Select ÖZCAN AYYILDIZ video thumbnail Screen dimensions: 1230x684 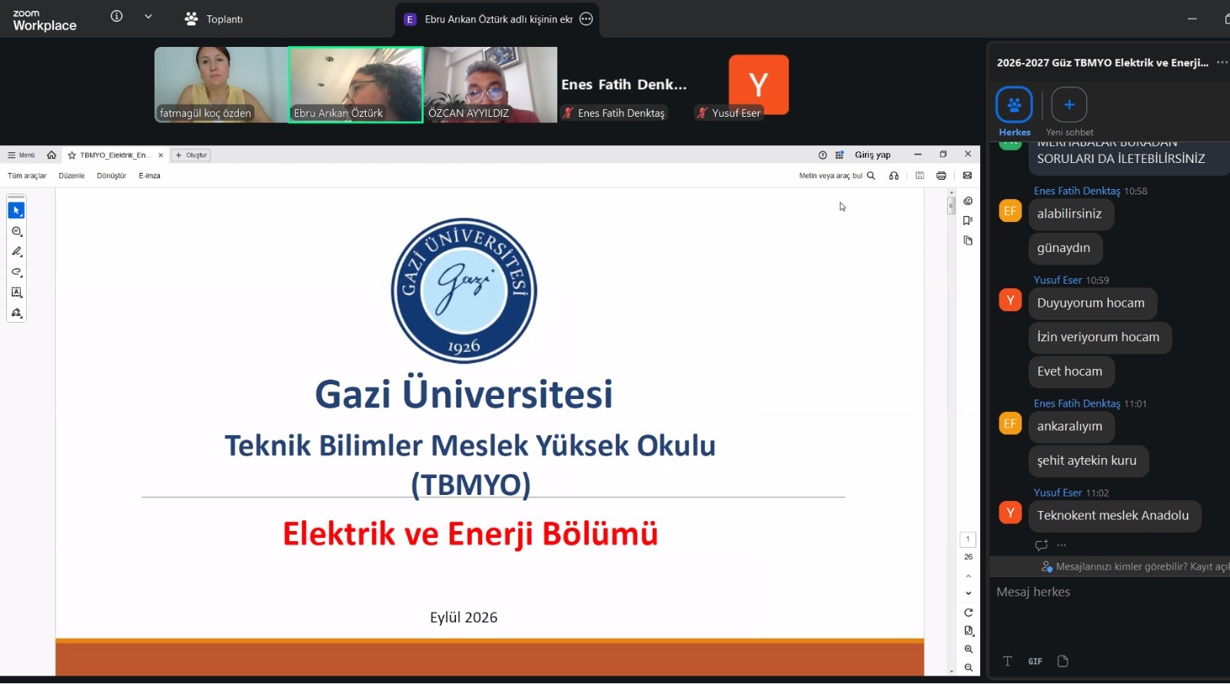coord(490,85)
